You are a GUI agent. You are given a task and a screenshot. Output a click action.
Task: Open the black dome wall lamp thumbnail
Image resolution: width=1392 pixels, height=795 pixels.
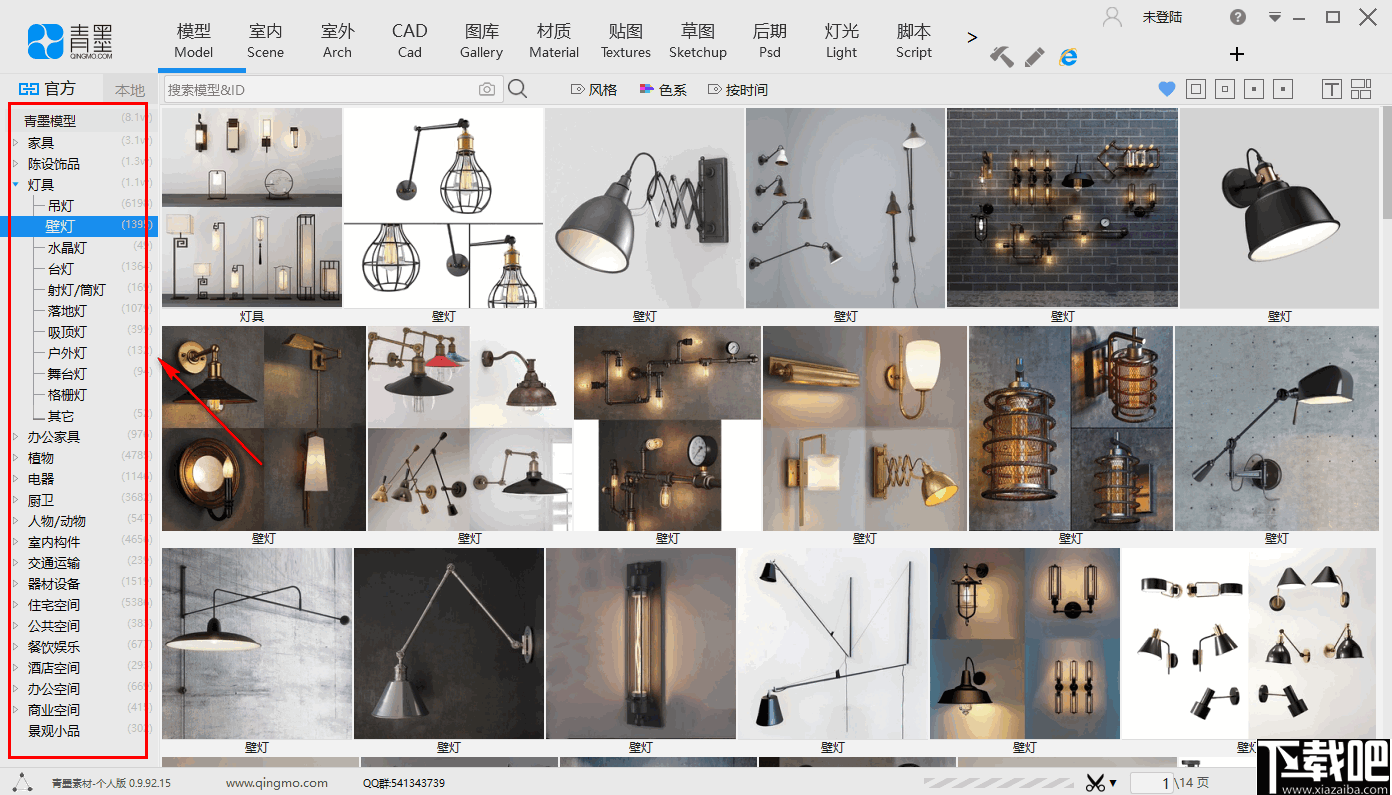coord(1279,208)
